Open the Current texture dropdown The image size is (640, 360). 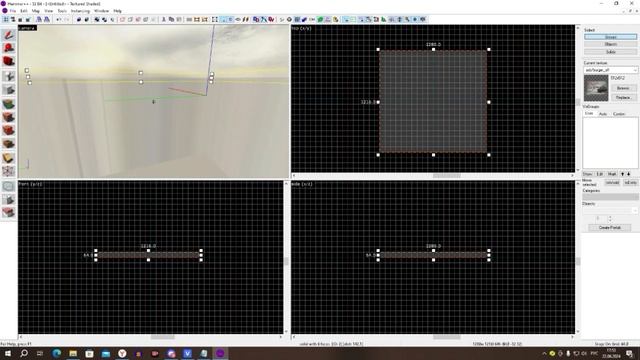[x=610, y=70]
